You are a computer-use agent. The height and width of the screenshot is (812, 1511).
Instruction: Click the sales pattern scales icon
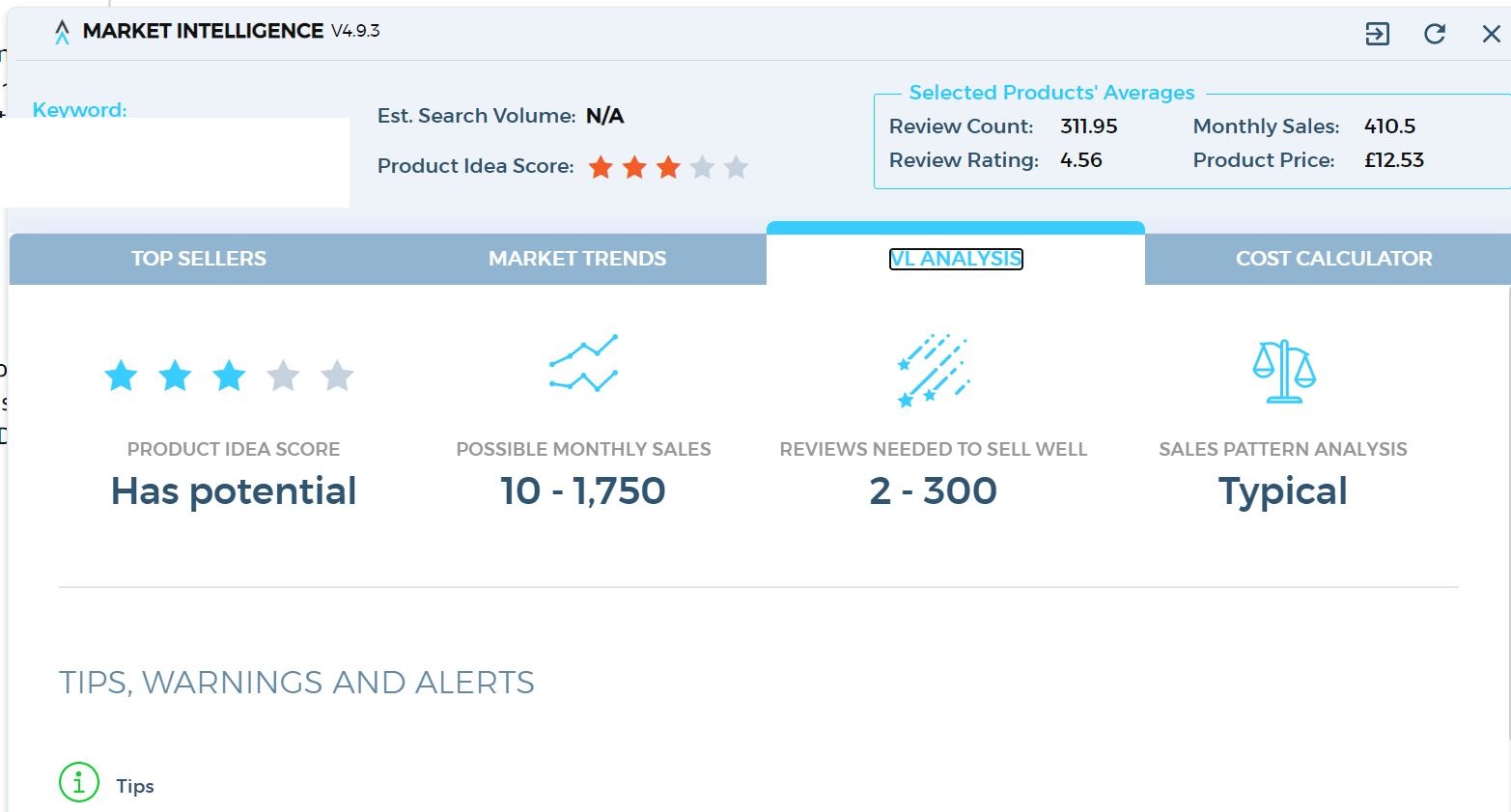click(1283, 371)
